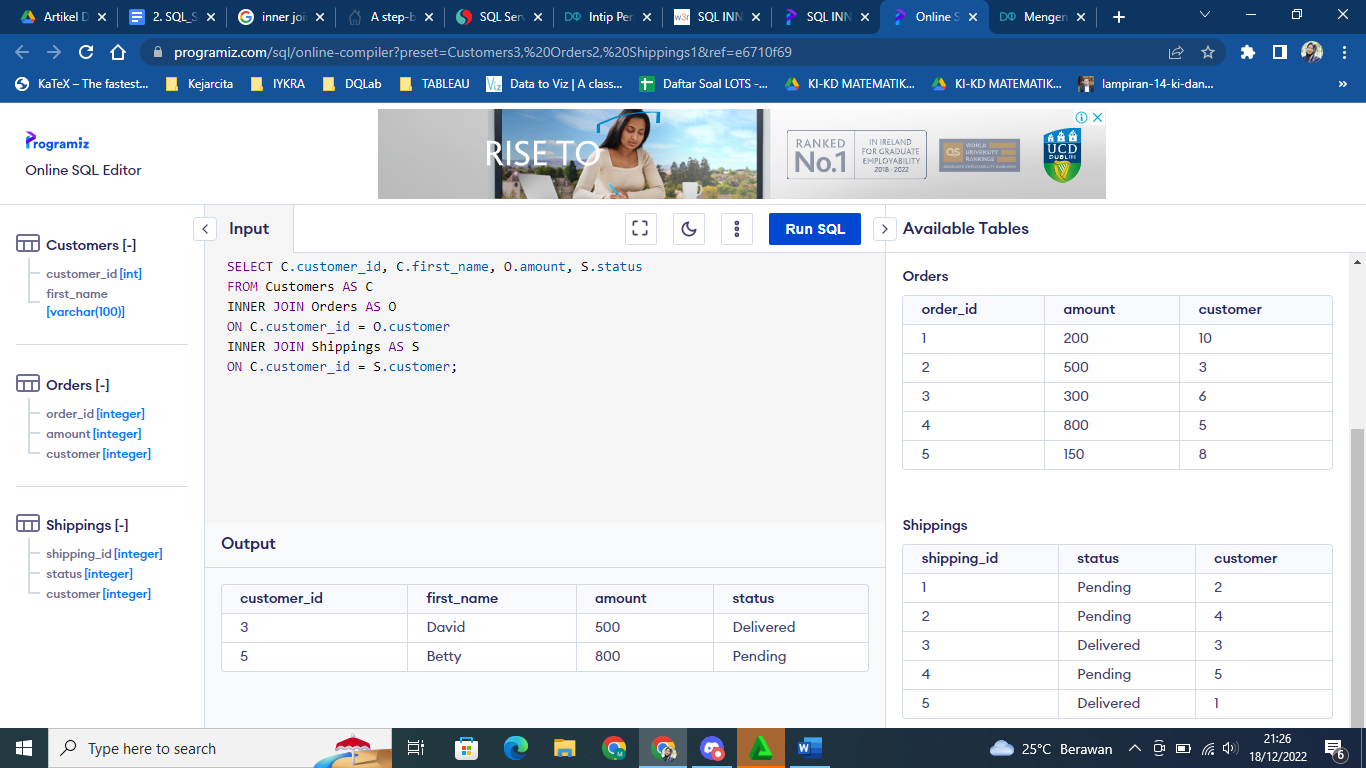Click the Orders table icon in sidebar
This screenshot has width=1366, height=768.
[28, 385]
